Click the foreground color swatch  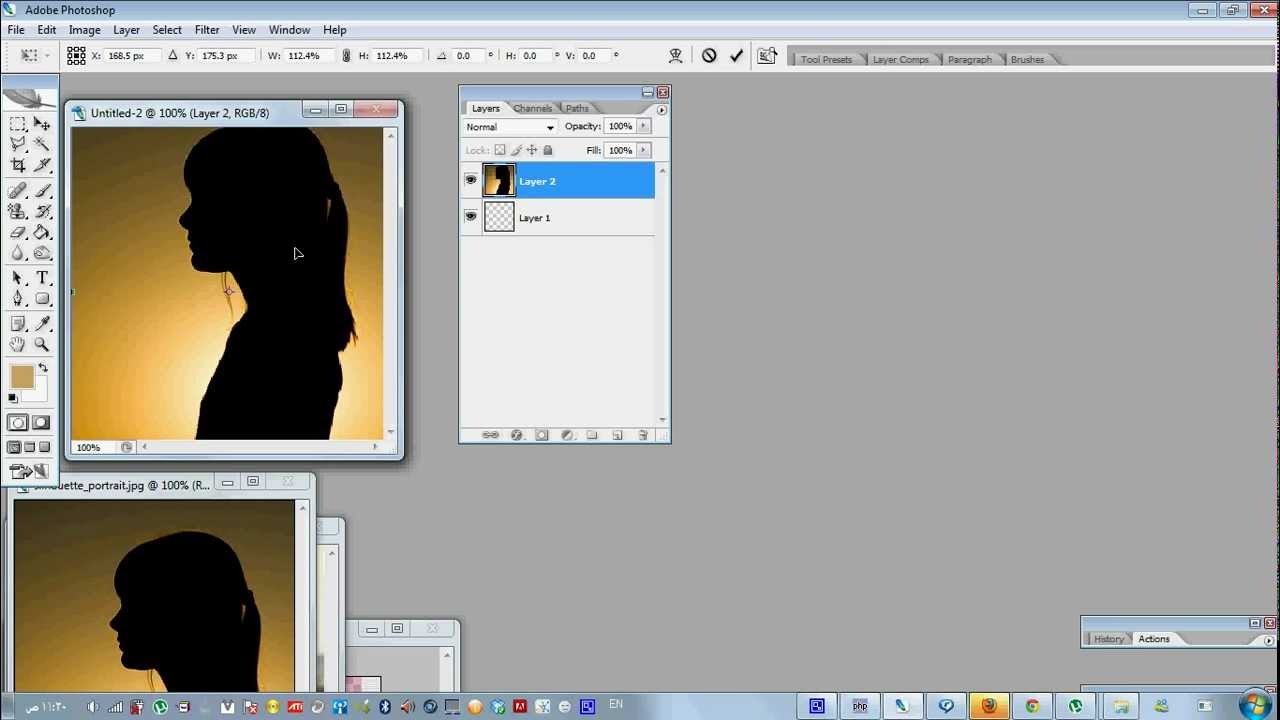click(x=22, y=377)
